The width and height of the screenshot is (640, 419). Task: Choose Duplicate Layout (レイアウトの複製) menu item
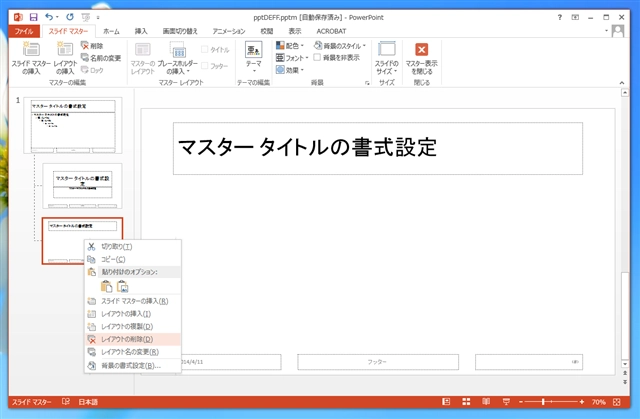click(x=133, y=326)
